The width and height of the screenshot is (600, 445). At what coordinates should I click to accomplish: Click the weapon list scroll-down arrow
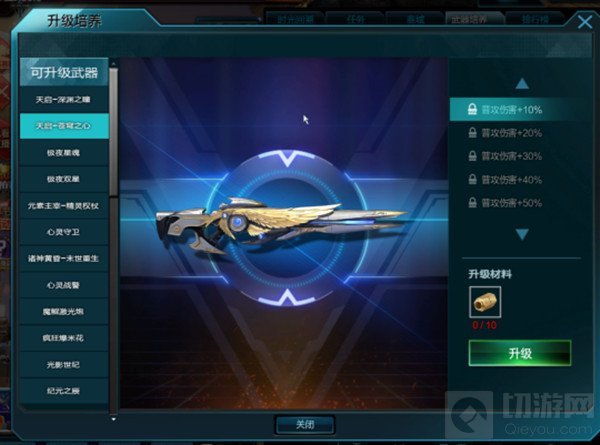(x=114, y=419)
